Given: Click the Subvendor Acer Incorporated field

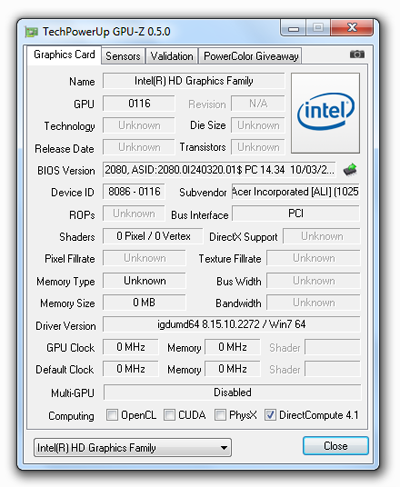Looking at the screenshot, I should pyautogui.click(x=296, y=192).
